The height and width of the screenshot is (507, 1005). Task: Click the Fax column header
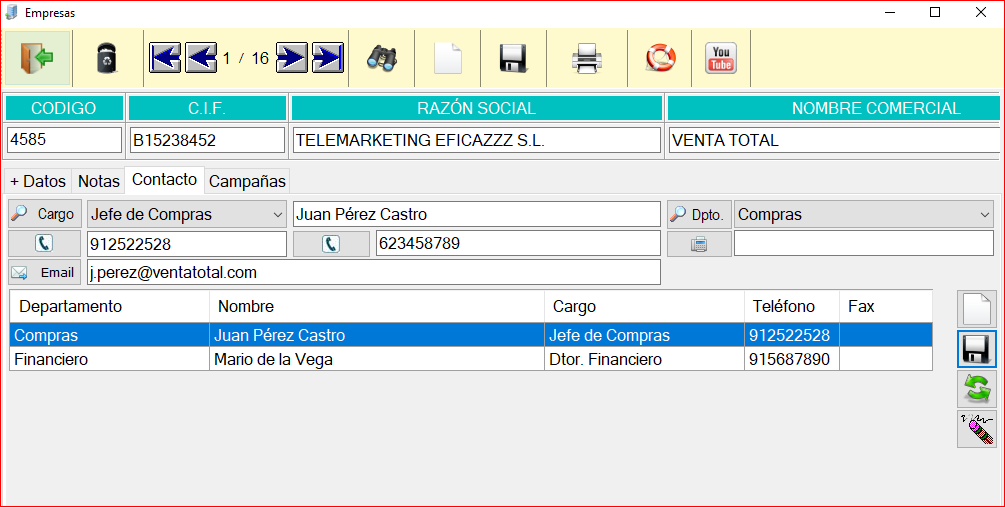click(x=886, y=306)
